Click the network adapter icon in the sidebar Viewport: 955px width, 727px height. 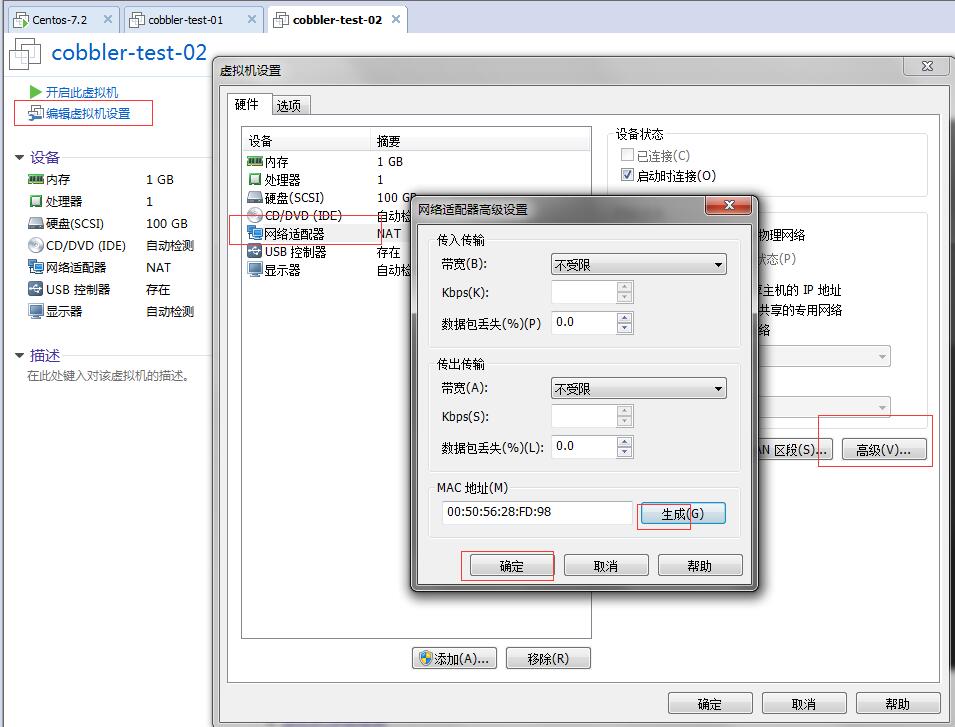point(35,267)
